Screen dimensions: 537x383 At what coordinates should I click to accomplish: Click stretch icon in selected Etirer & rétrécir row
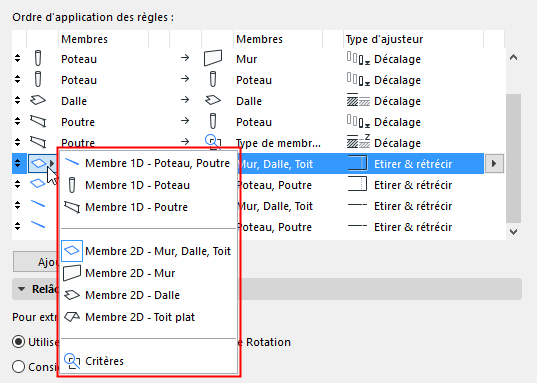point(358,163)
